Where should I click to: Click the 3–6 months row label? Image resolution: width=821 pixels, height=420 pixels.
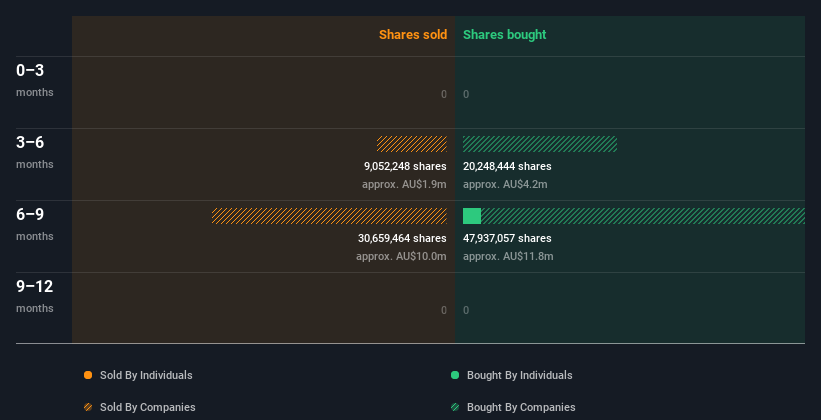point(35,152)
